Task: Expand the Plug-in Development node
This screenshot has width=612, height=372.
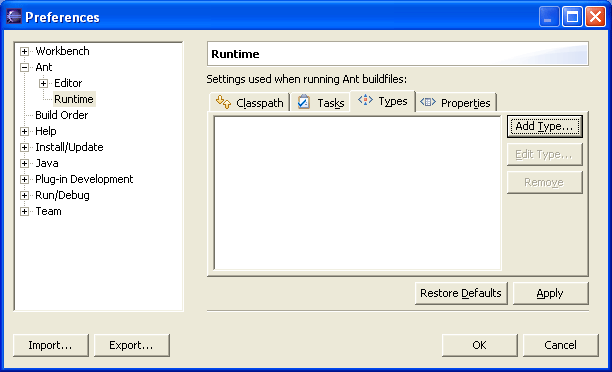Action: pyautogui.click(x=24, y=179)
